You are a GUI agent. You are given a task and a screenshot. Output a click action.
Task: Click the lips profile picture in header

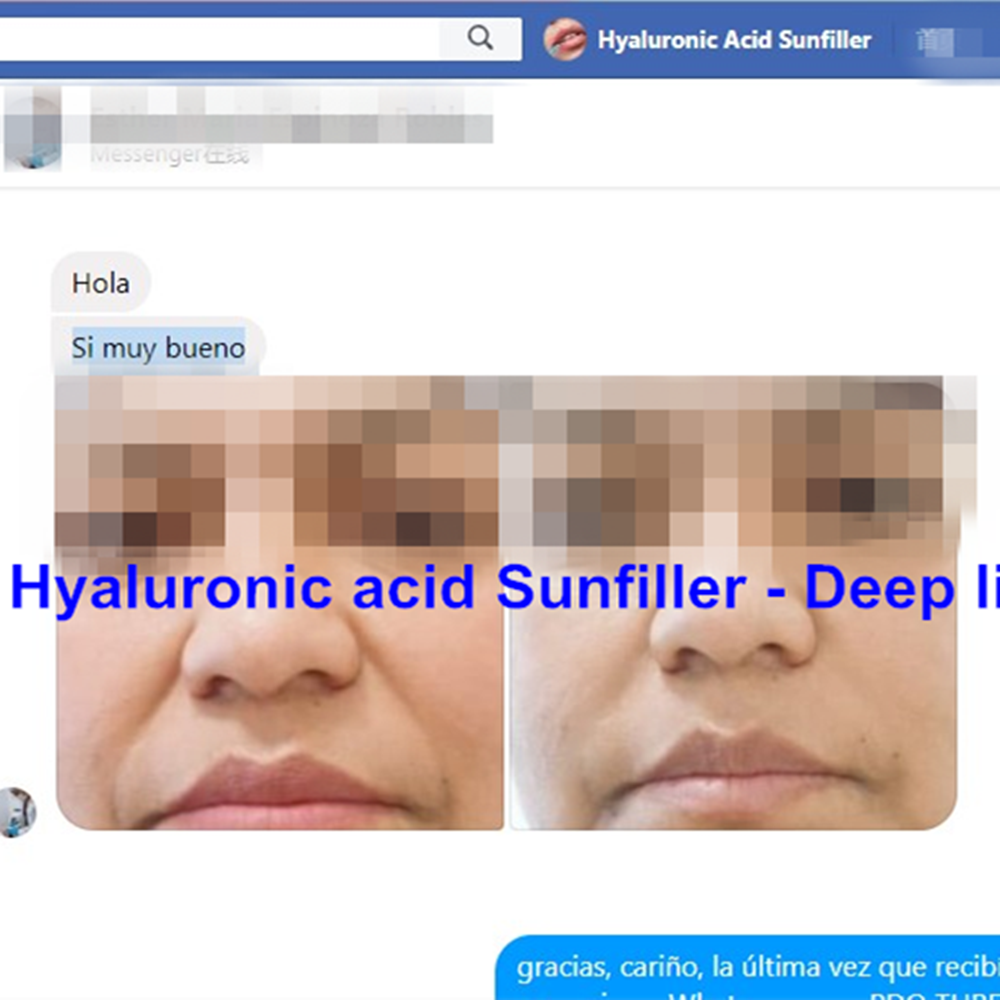pos(564,40)
